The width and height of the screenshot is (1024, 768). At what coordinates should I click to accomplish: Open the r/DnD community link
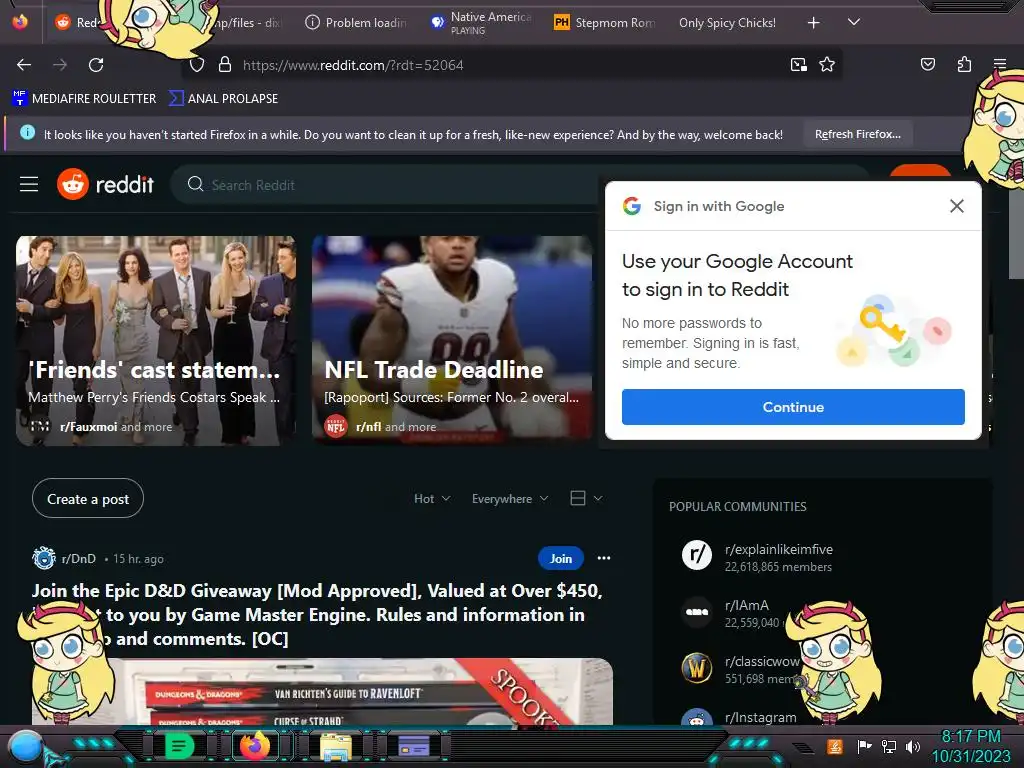pyautogui.click(x=78, y=559)
